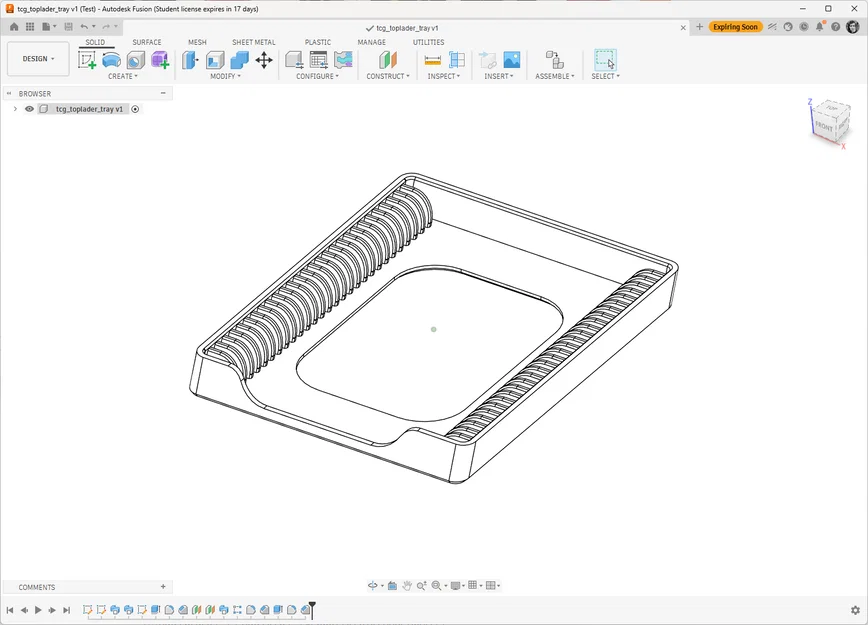Open the CONSTRUCT dropdown menu
Screen dimensions: 868x625
point(388,76)
